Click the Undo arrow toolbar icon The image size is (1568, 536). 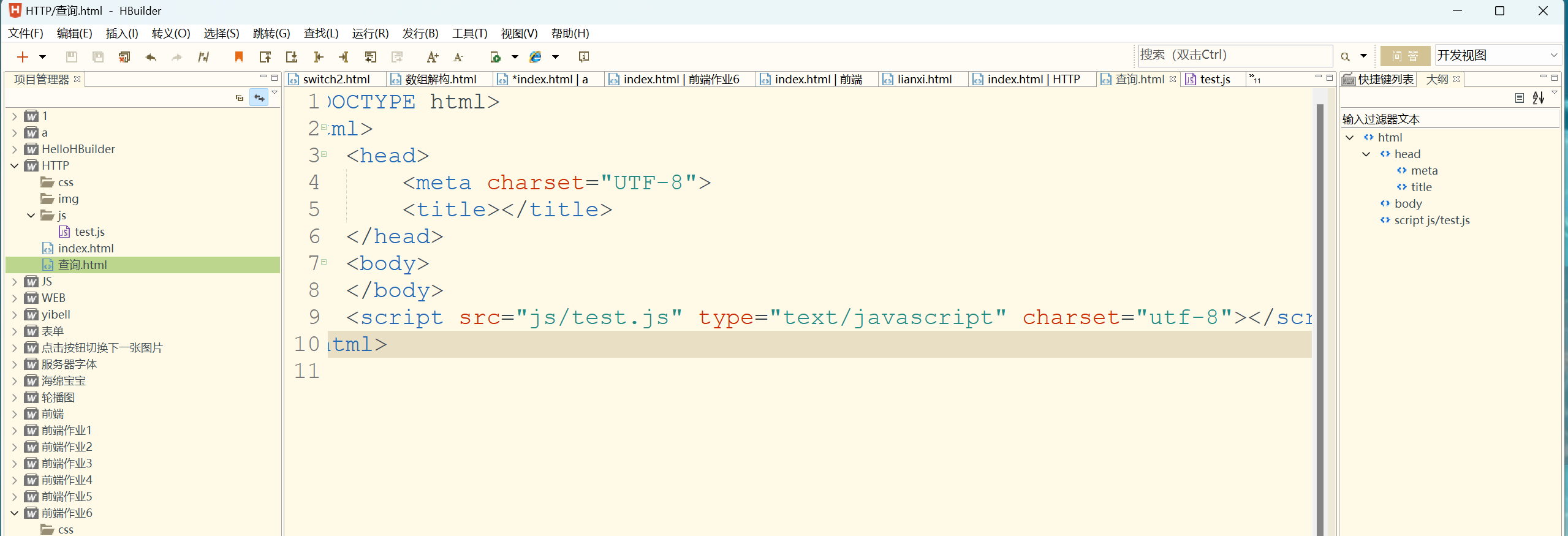(x=151, y=57)
